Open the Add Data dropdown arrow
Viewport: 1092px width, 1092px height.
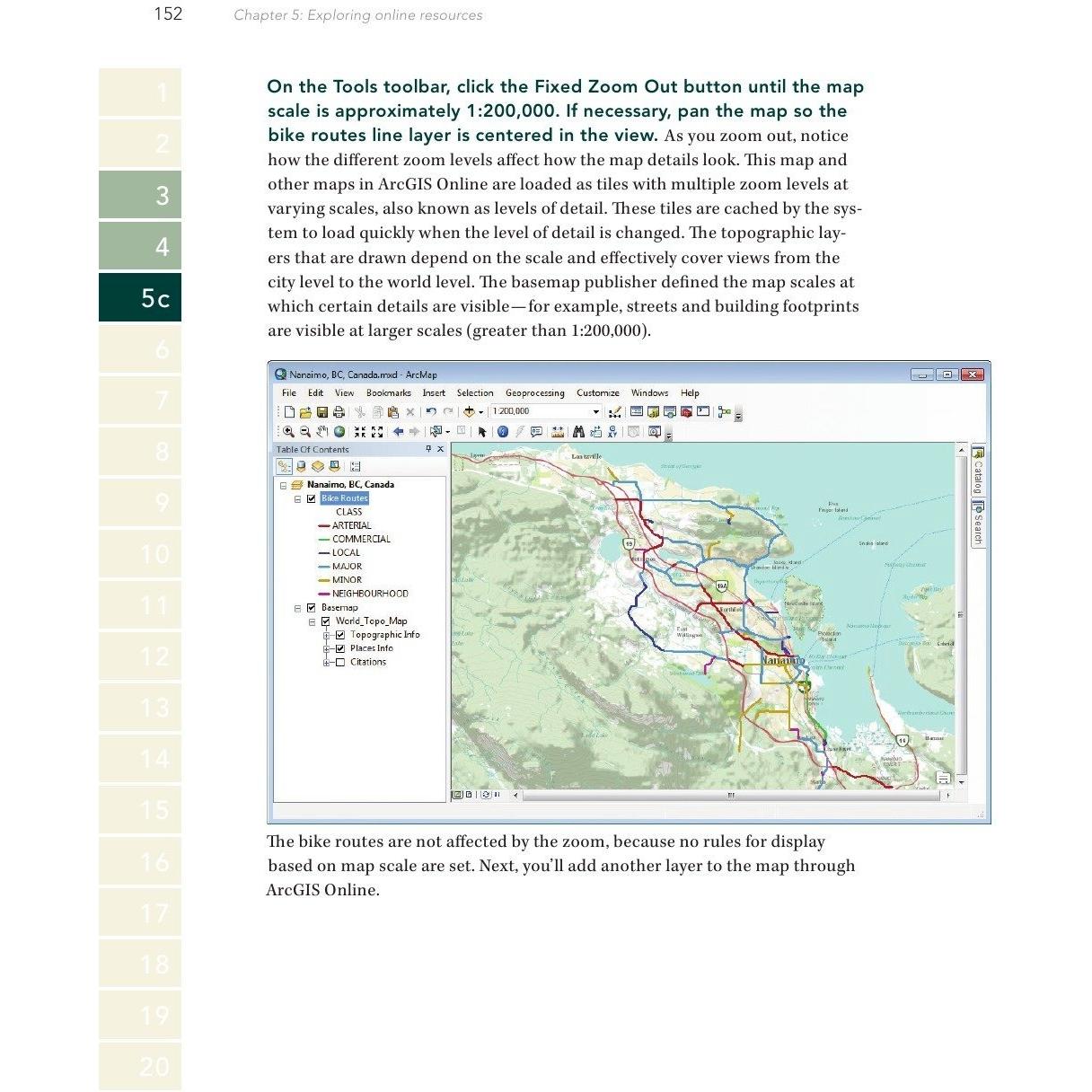tap(481, 412)
